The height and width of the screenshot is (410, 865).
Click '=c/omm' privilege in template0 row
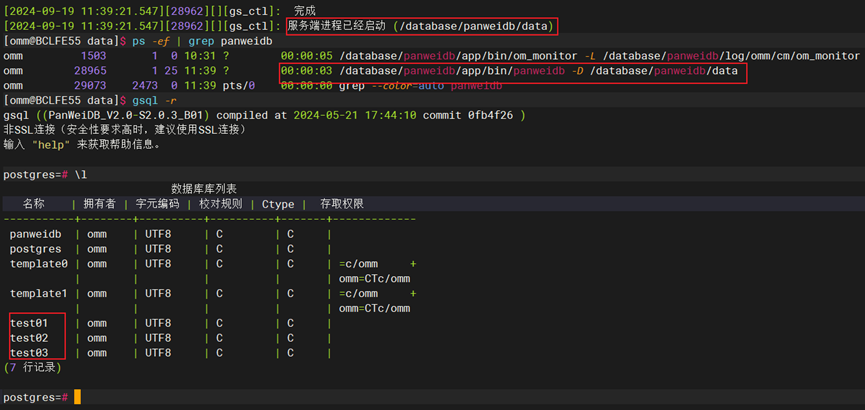[x=359, y=264]
